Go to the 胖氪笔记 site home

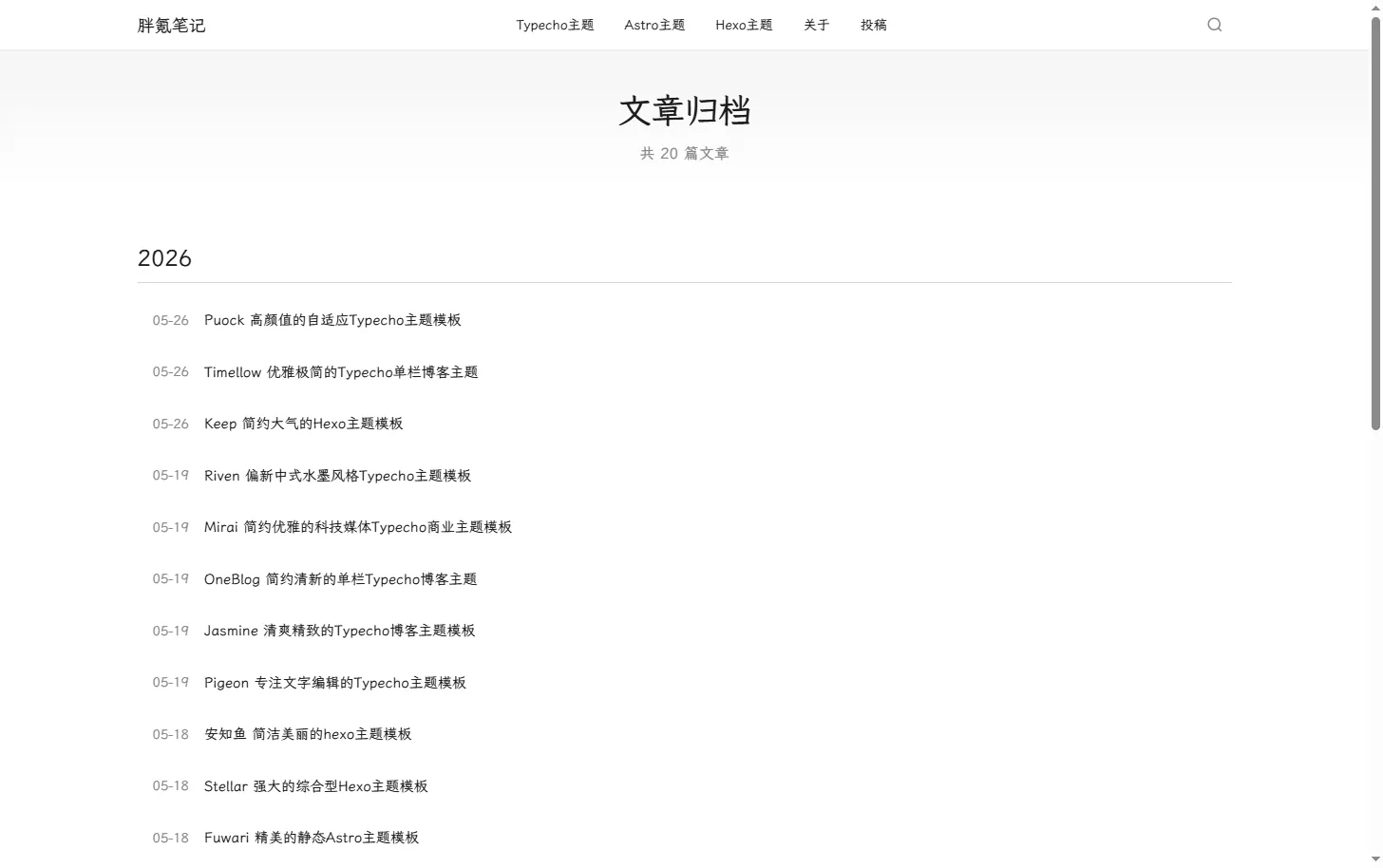(171, 26)
